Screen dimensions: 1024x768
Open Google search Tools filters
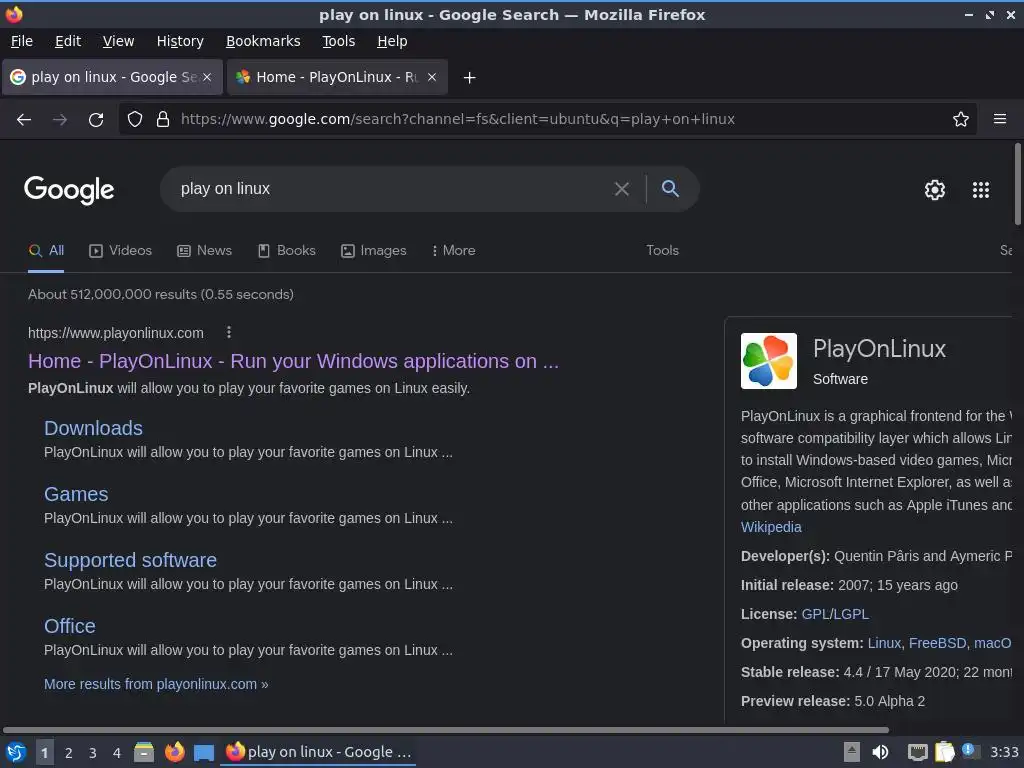point(662,251)
